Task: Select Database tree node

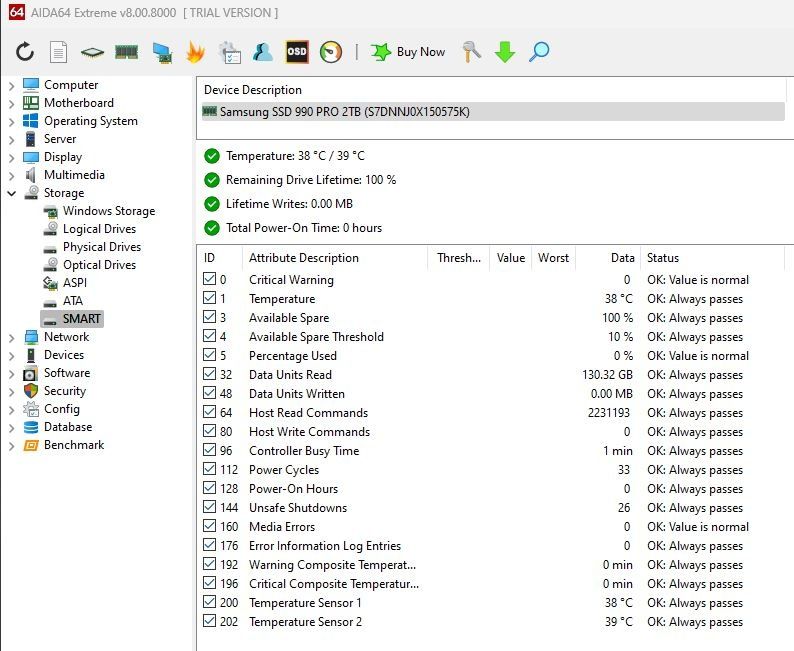Action: (x=68, y=427)
